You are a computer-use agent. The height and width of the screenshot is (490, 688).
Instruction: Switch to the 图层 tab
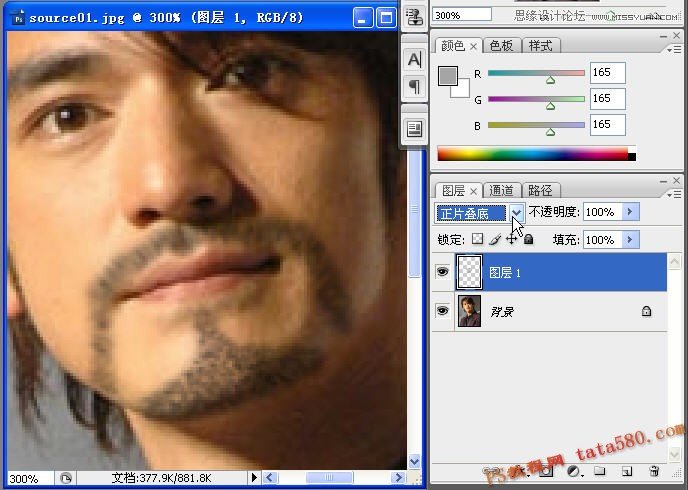453,190
